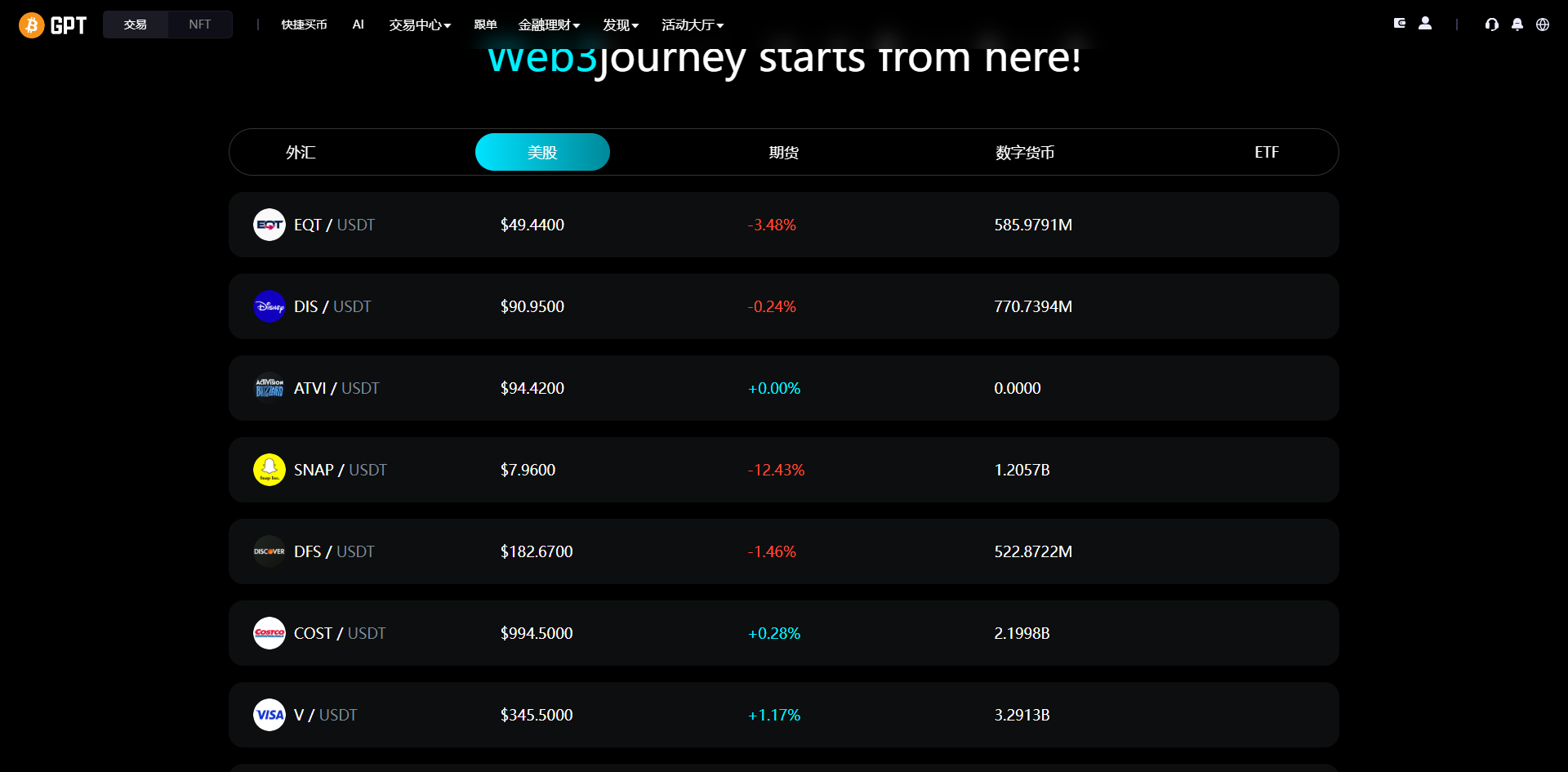Click the Snapchat logo for SNAP
Image resolution: width=1568 pixels, height=772 pixels.
point(269,470)
